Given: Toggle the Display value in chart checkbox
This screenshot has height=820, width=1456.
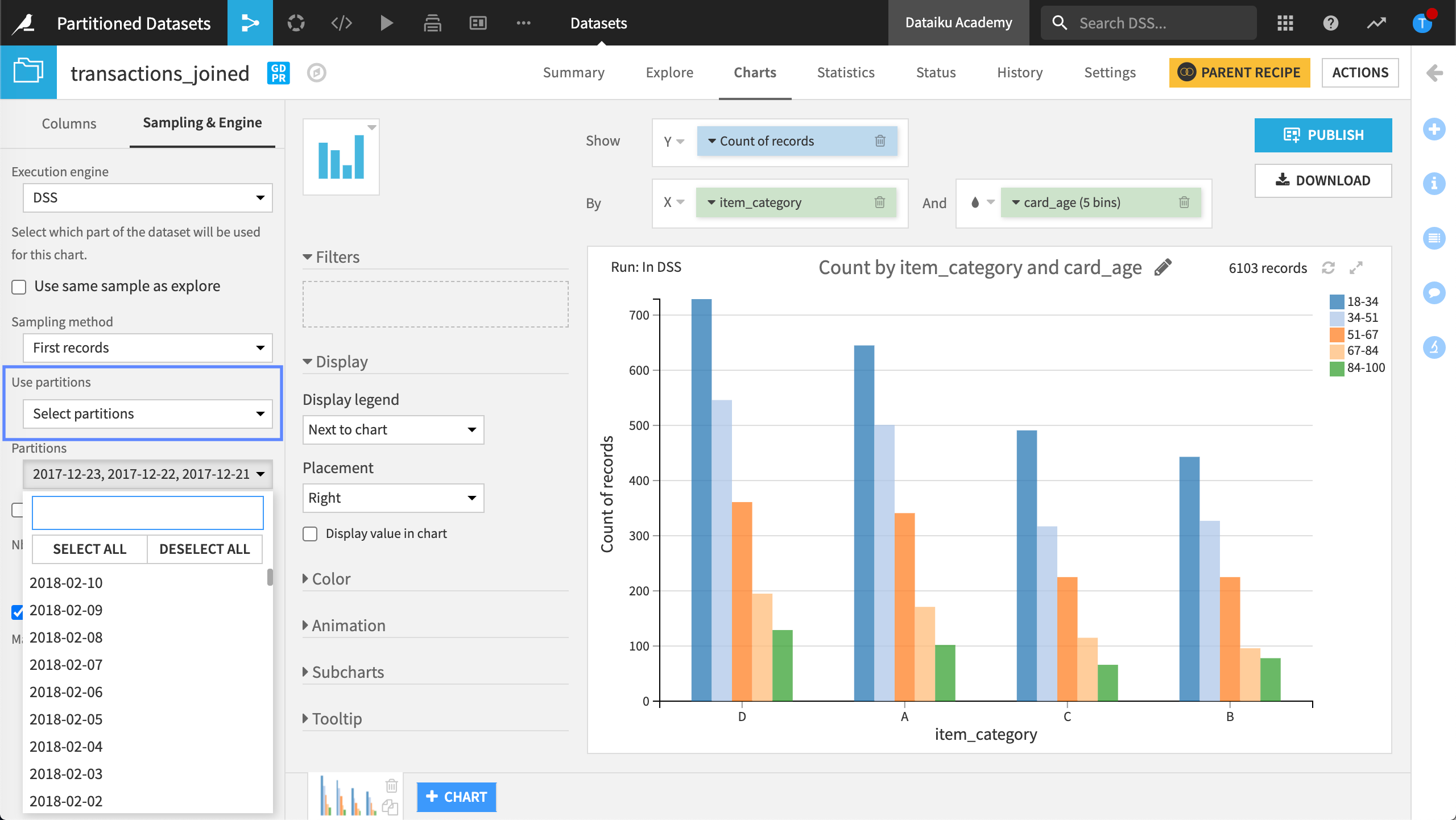Looking at the screenshot, I should (x=311, y=532).
